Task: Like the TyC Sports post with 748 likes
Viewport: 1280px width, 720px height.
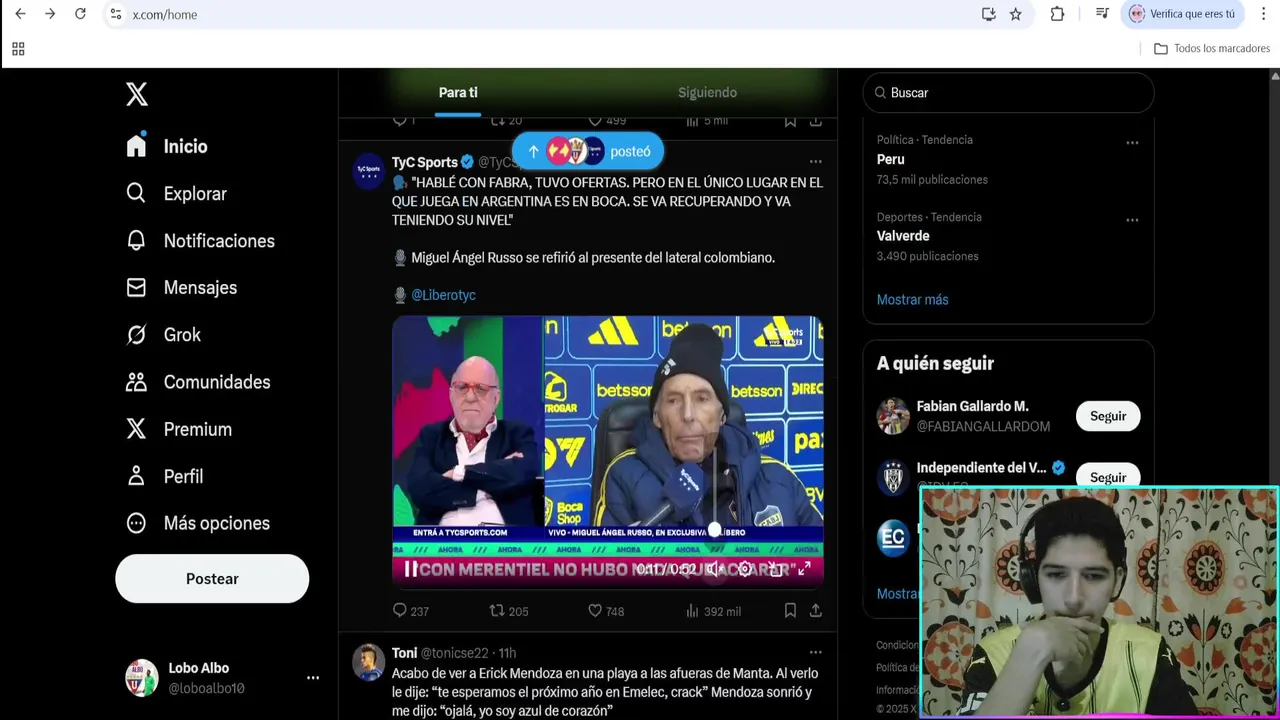Action: click(x=605, y=611)
